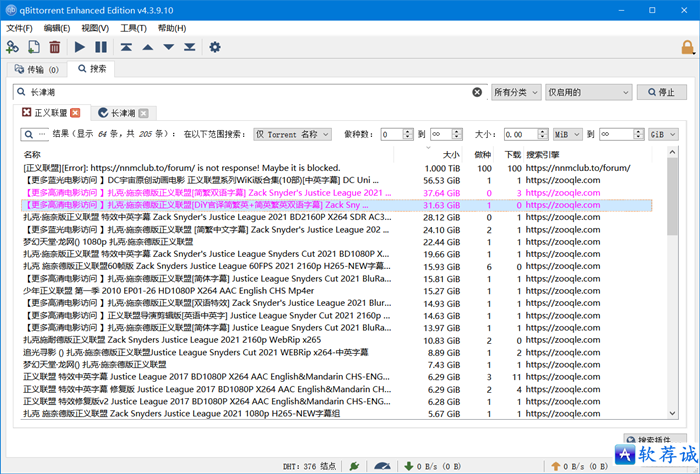
Task: Select highlighted 31.63 GiB result row
Action: point(337,205)
